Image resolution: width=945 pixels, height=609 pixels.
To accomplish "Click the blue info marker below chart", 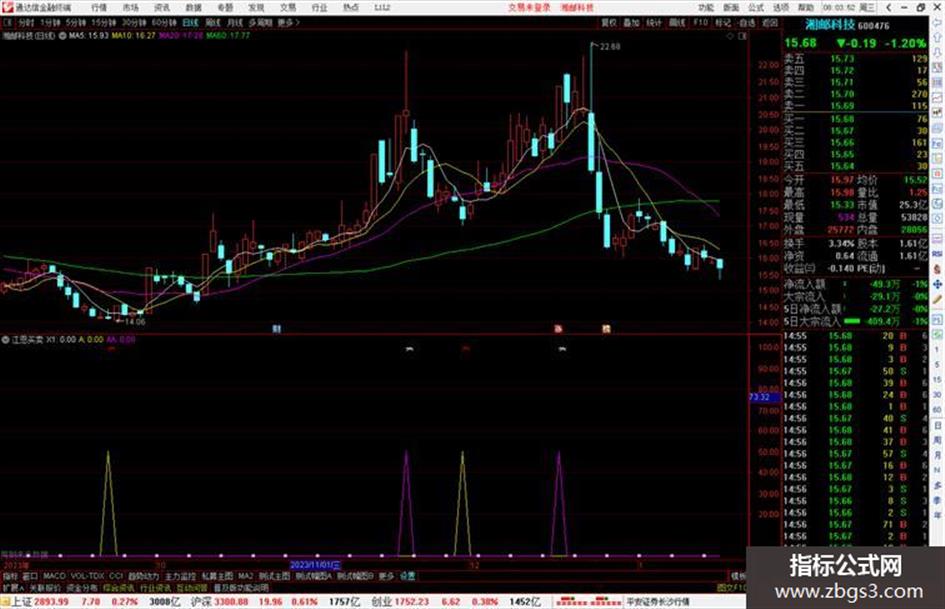I will coord(276,329).
